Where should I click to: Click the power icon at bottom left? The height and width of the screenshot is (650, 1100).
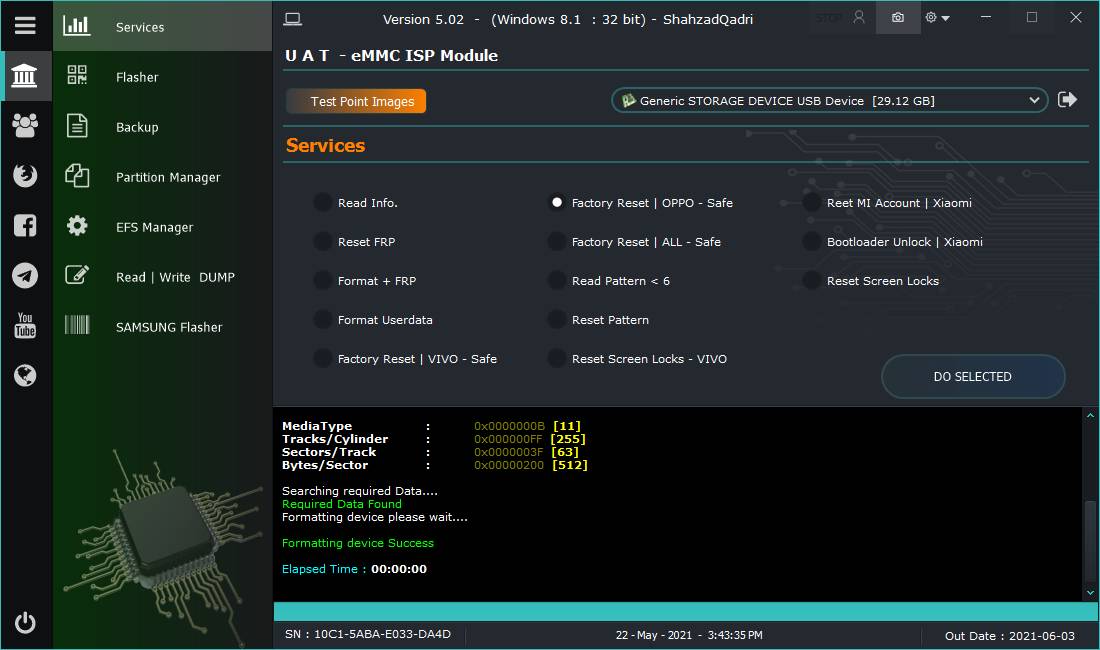25,623
